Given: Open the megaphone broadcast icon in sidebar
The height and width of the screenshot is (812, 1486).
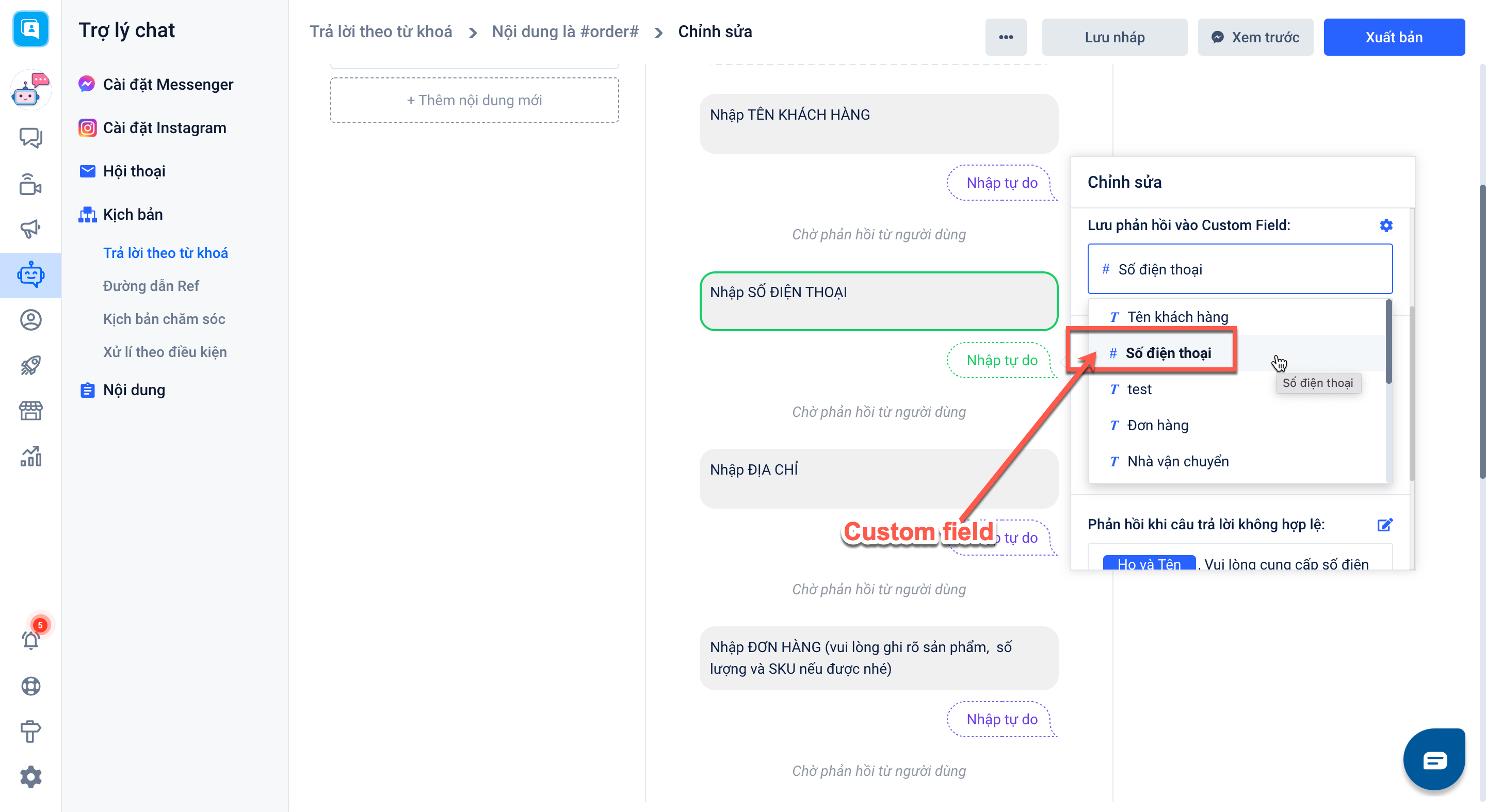Looking at the screenshot, I should point(30,229).
